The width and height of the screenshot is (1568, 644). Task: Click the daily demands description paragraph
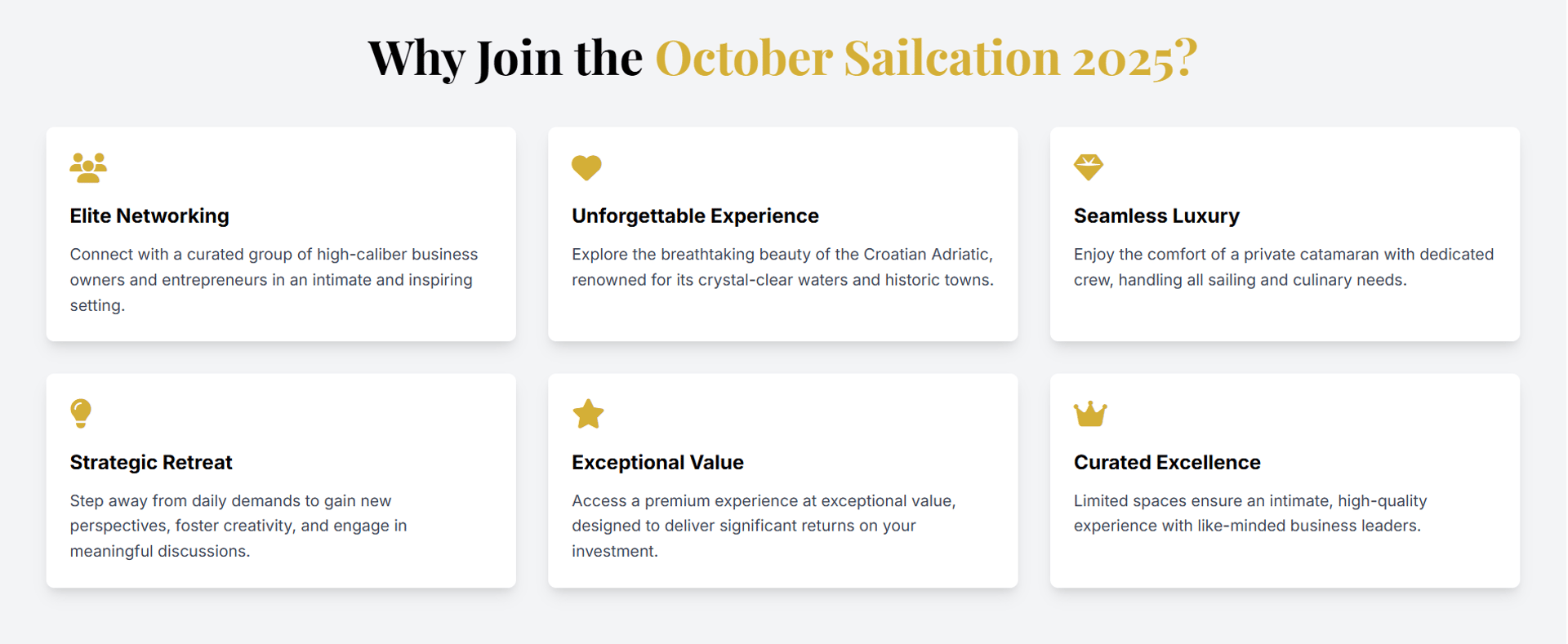coord(238,526)
